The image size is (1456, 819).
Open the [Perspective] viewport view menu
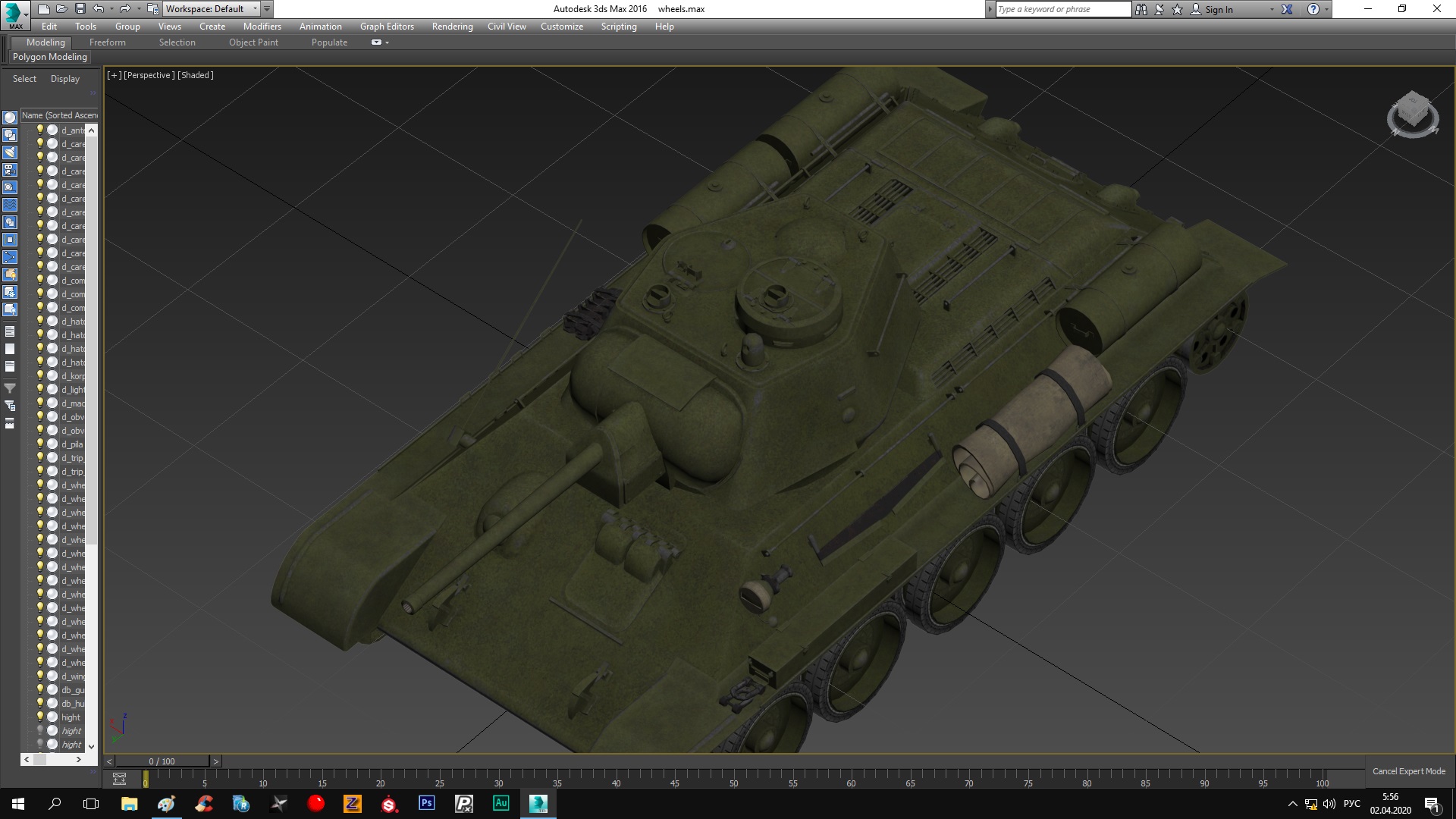tap(149, 75)
